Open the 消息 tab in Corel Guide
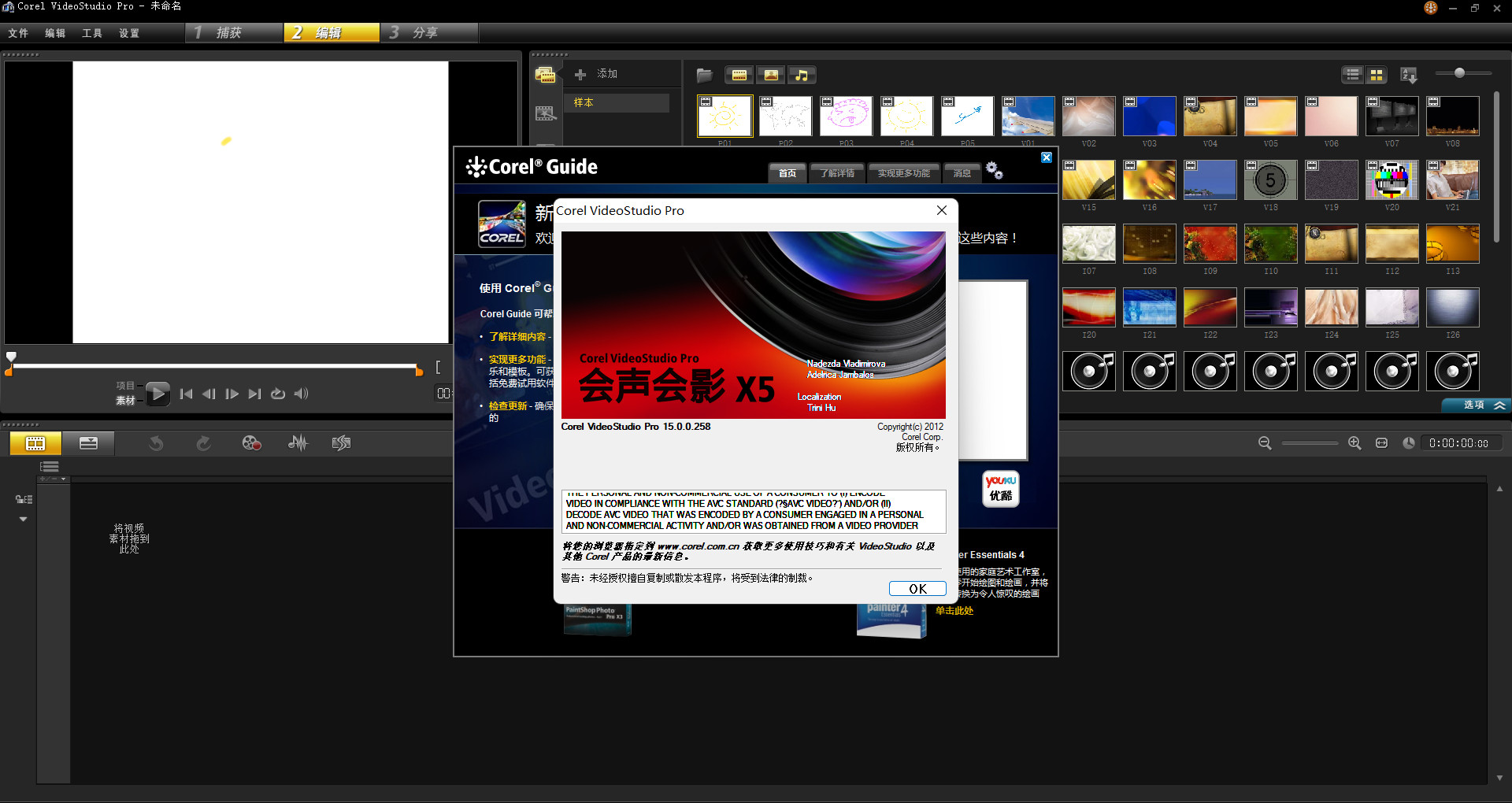The image size is (1512, 803). click(962, 173)
